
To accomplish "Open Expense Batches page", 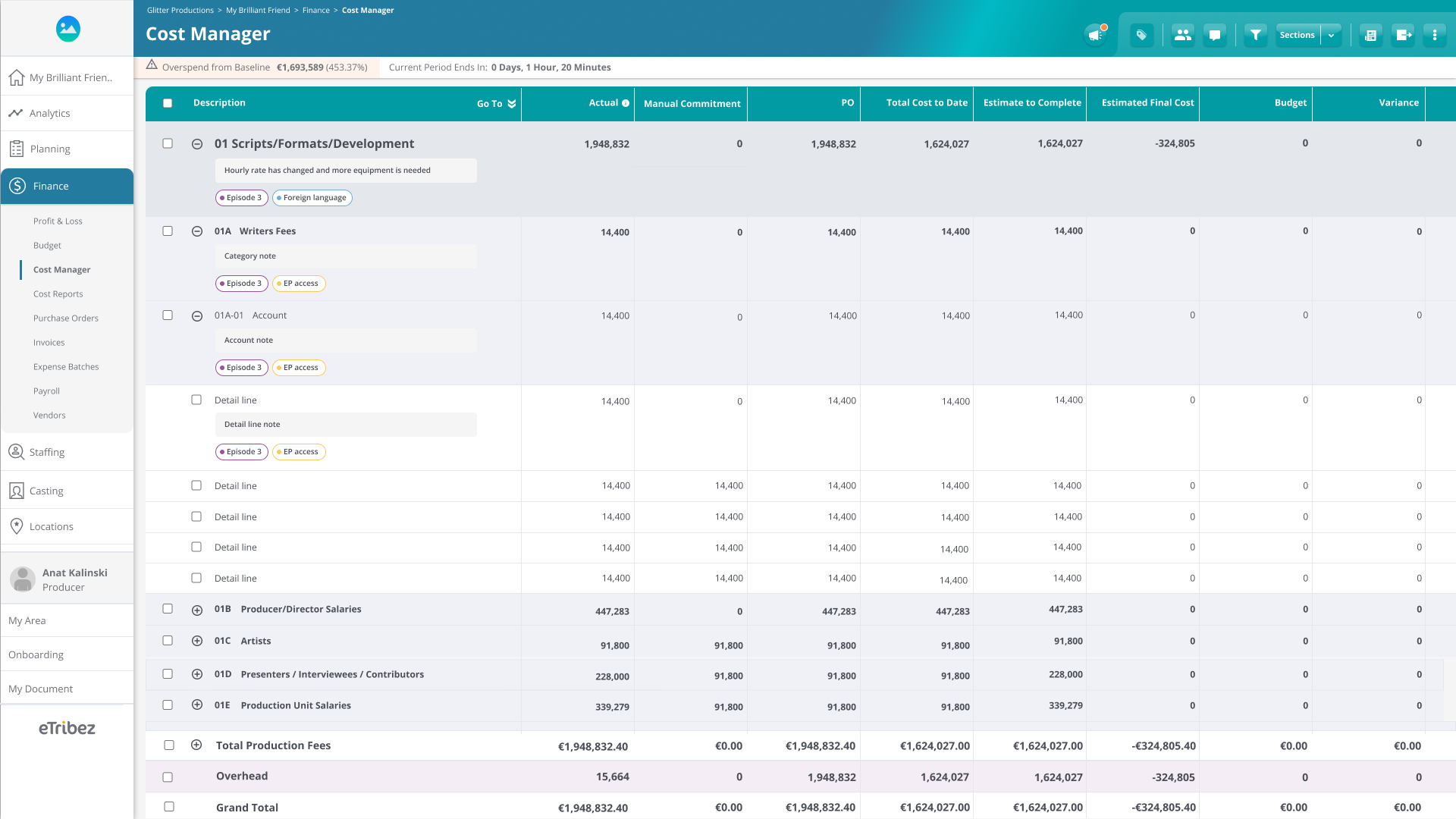I will (66, 367).
